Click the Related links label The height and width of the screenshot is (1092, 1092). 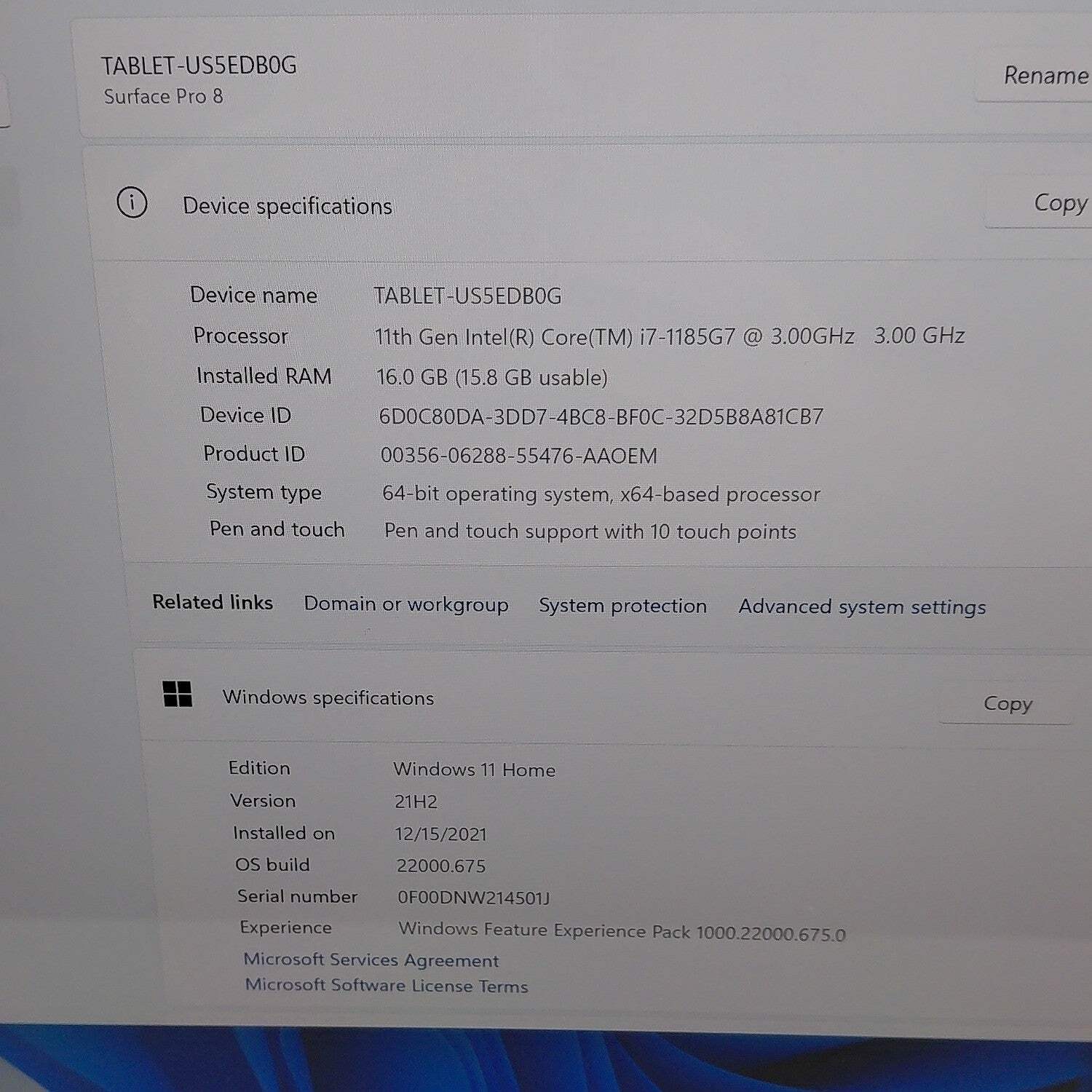tap(213, 602)
